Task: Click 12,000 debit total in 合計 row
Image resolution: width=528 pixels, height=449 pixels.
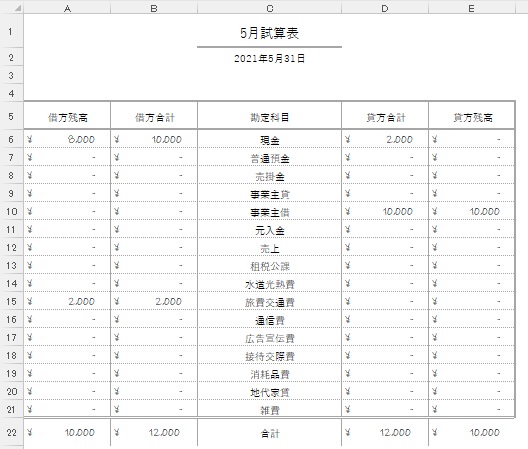Action: [154, 432]
